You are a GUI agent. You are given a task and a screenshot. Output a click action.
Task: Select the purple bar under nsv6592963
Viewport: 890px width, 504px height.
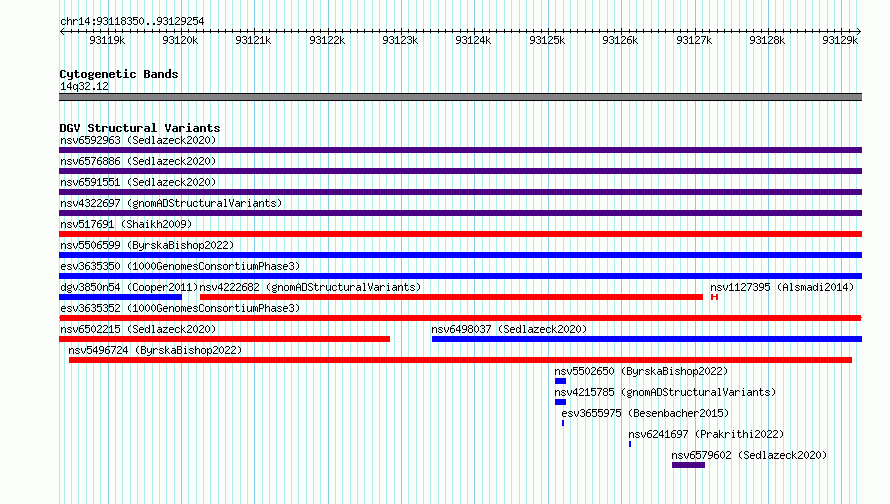(460, 150)
